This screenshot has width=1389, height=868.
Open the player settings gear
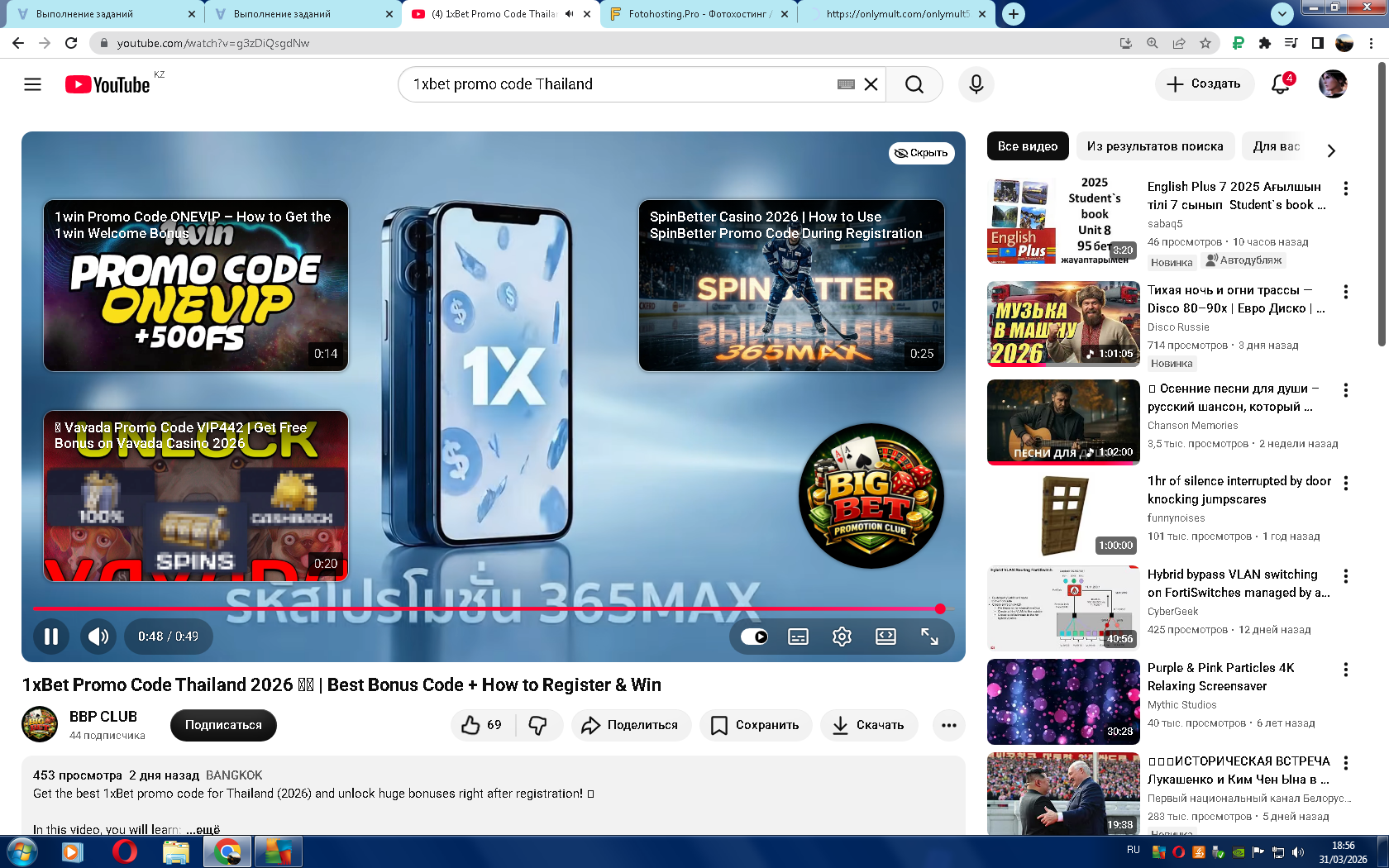pyautogui.click(x=842, y=637)
